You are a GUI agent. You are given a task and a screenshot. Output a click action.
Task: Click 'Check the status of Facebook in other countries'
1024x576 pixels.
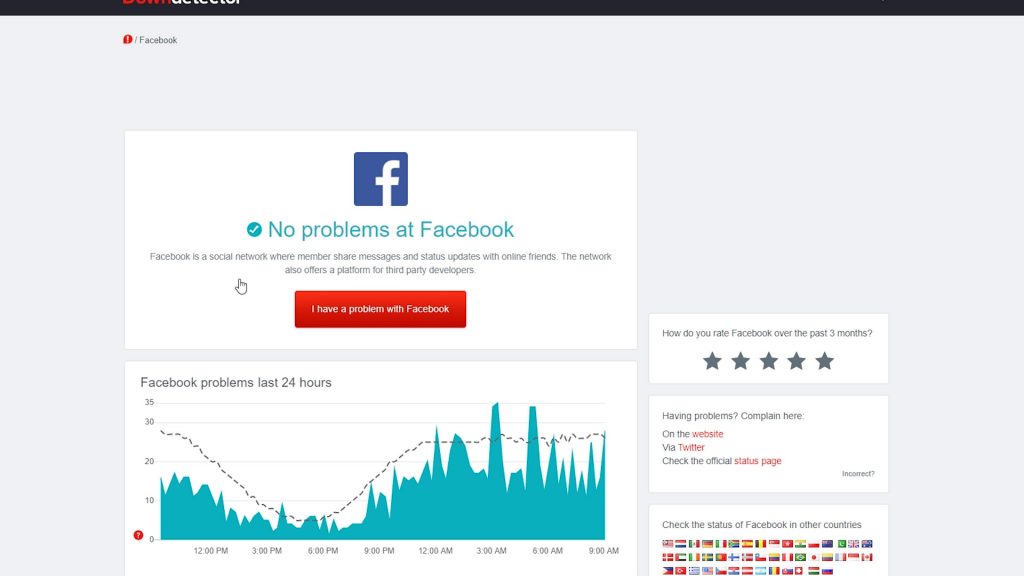pos(761,525)
